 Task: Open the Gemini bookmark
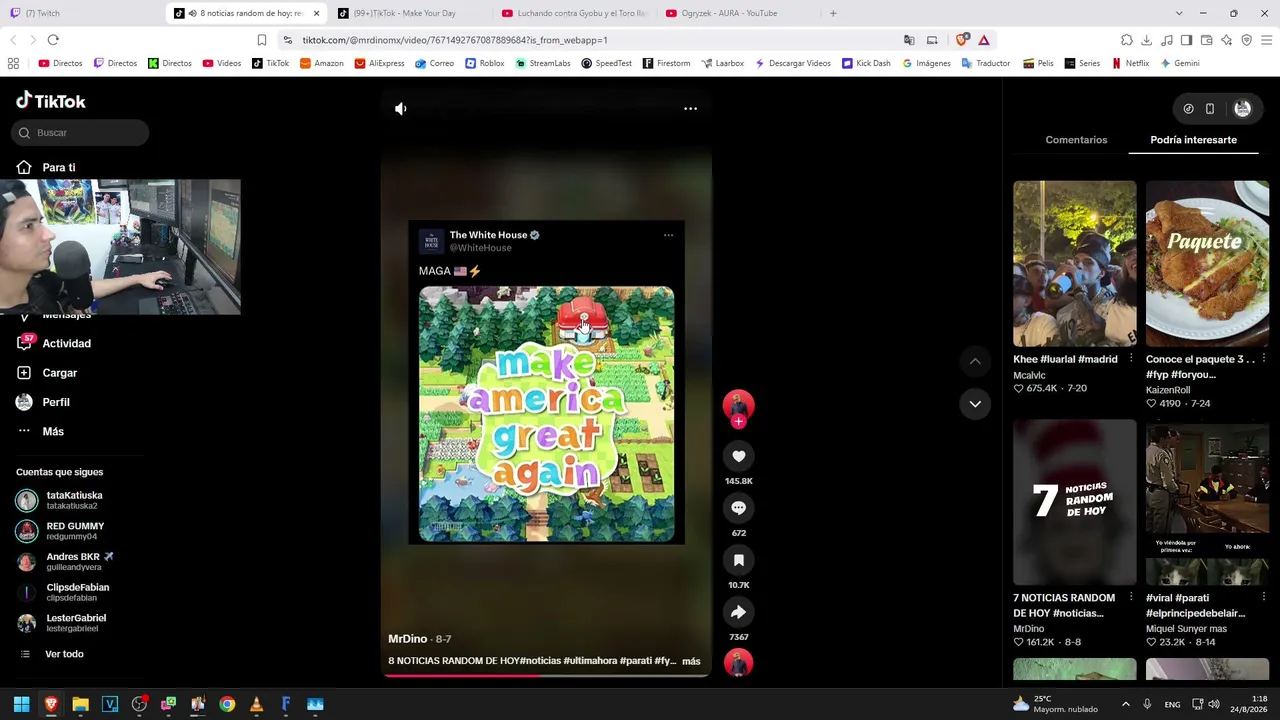(x=1180, y=63)
